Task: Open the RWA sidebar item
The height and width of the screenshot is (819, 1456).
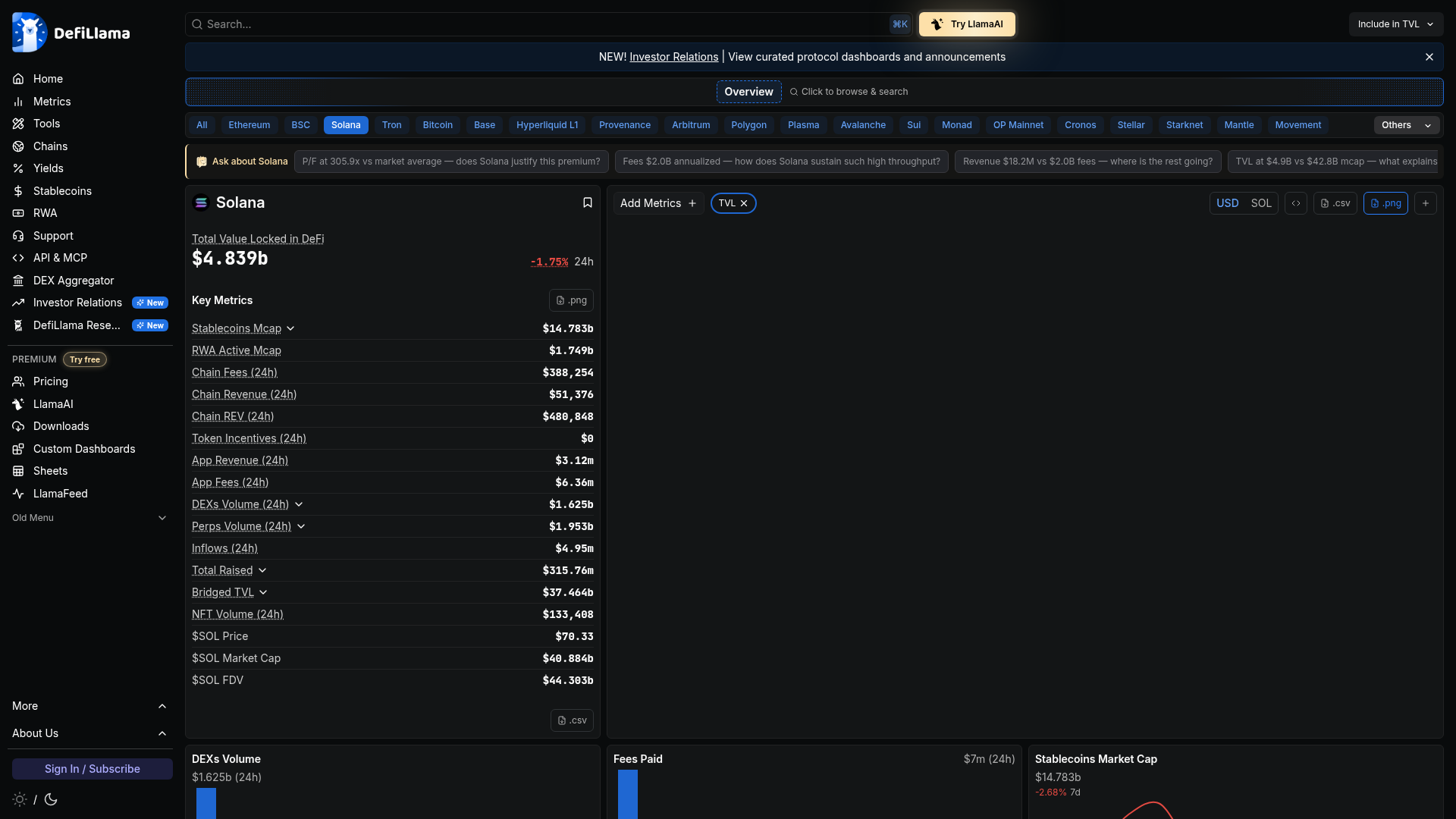Action: (45, 213)
